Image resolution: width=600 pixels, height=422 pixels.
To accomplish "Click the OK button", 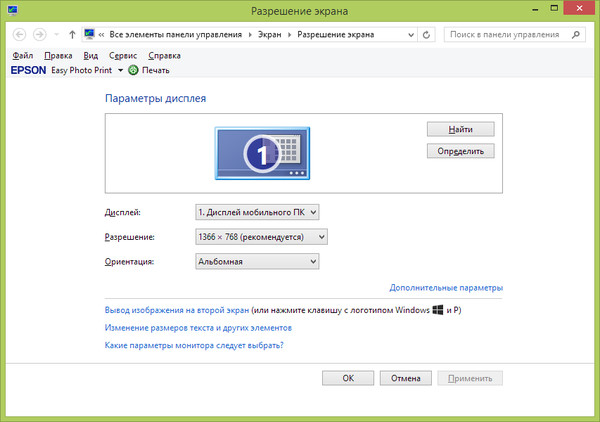I will 348,378.
